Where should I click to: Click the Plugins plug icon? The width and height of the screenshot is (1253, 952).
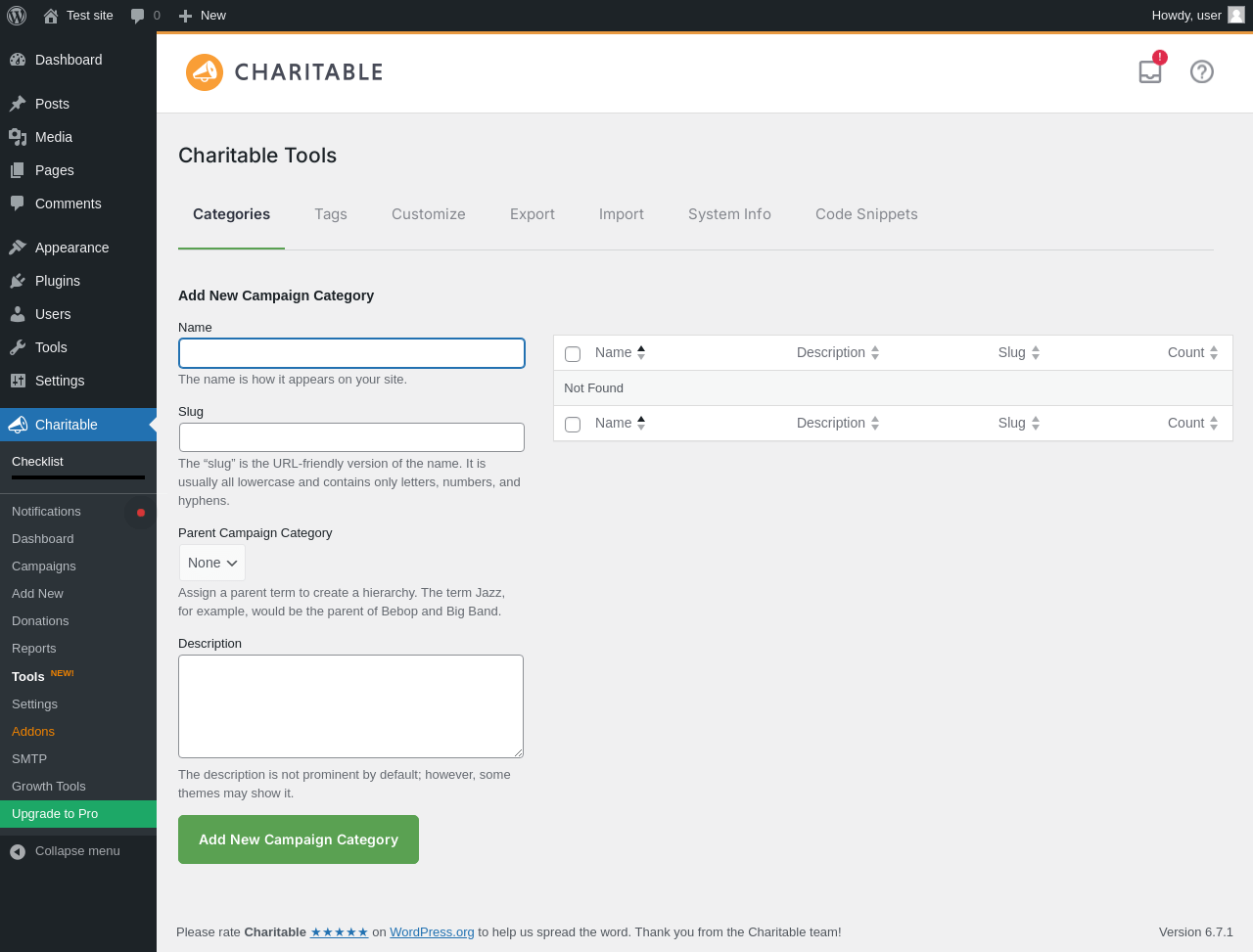click(18, 281)
